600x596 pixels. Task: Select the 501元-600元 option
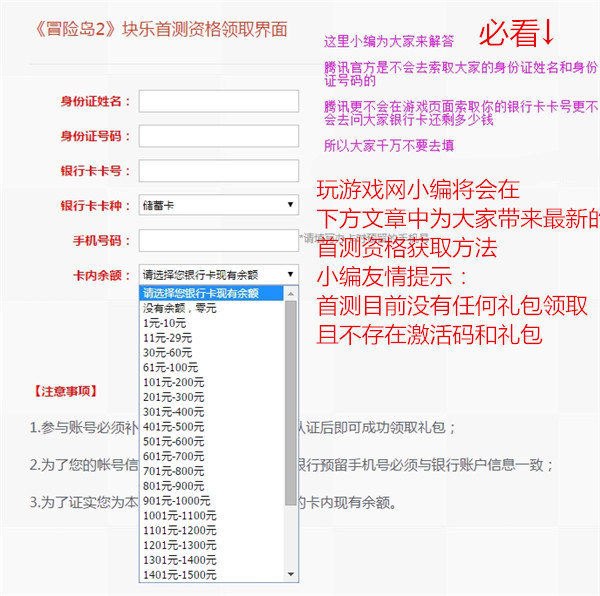[x=212, y=442]
